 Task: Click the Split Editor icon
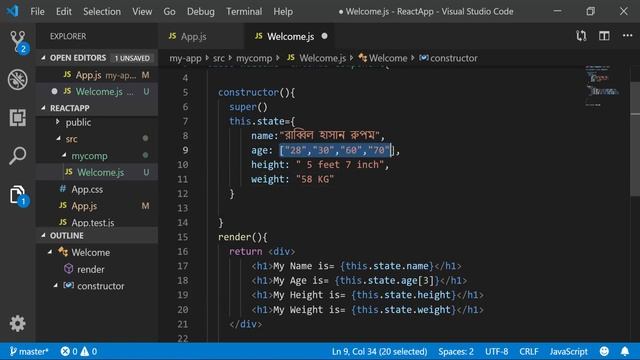pos(604,36)
